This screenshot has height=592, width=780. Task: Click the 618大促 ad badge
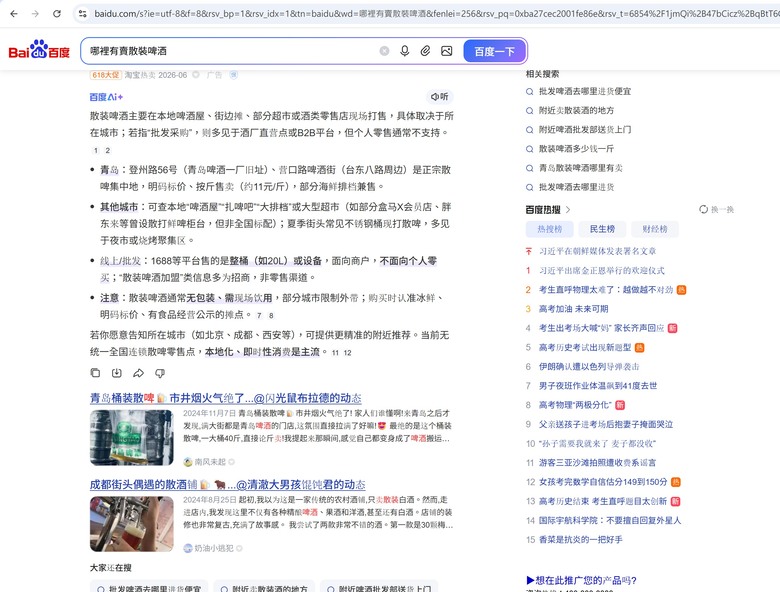coord(105,75)
